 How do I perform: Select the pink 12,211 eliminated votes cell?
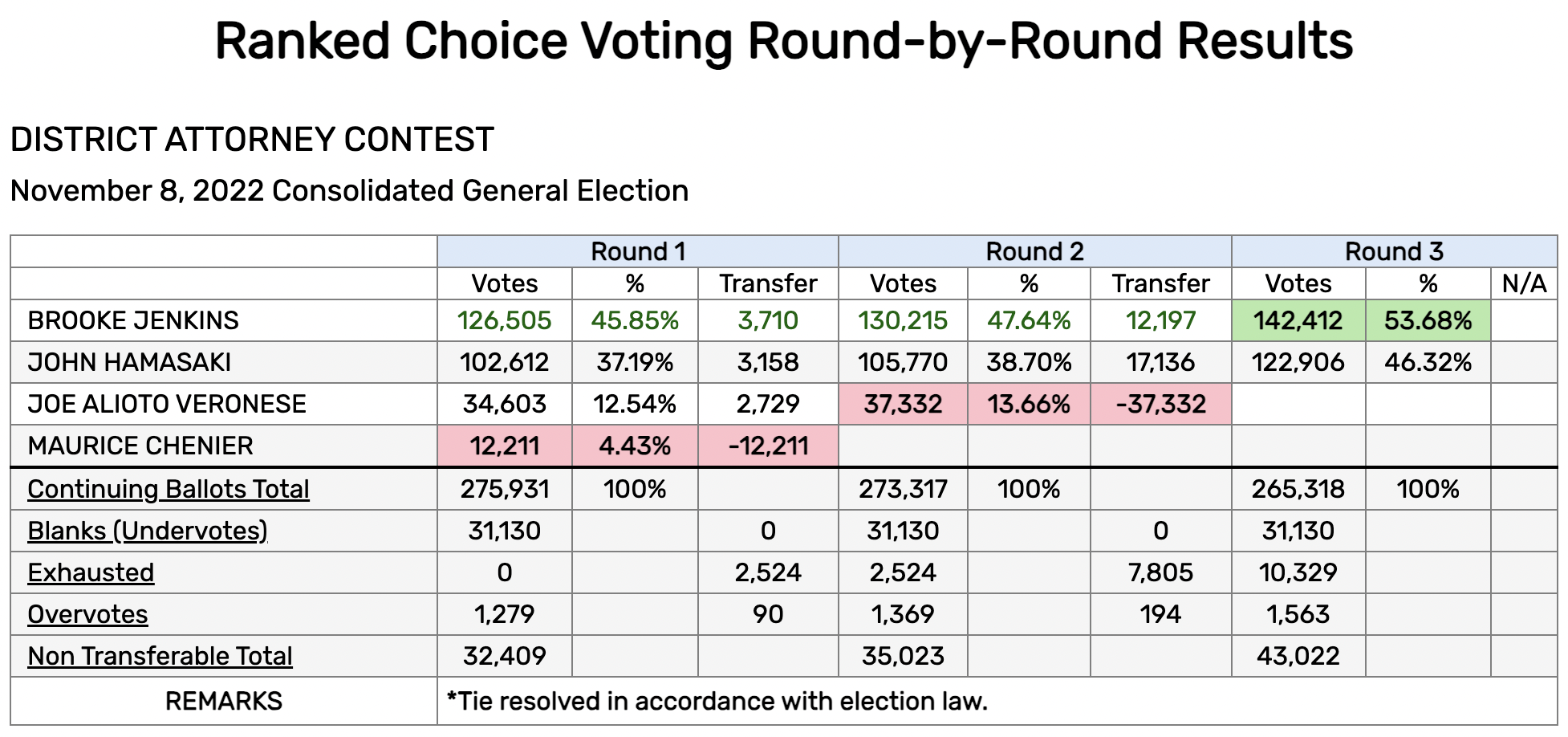[x=505, y=446]
